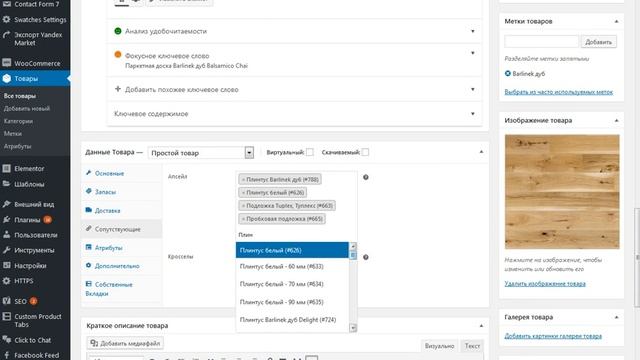Image resolution: width=640 pixels, height=360 pixels.
Task: Collapse the Метки товаров panel
Action: (x=616, y=21)
